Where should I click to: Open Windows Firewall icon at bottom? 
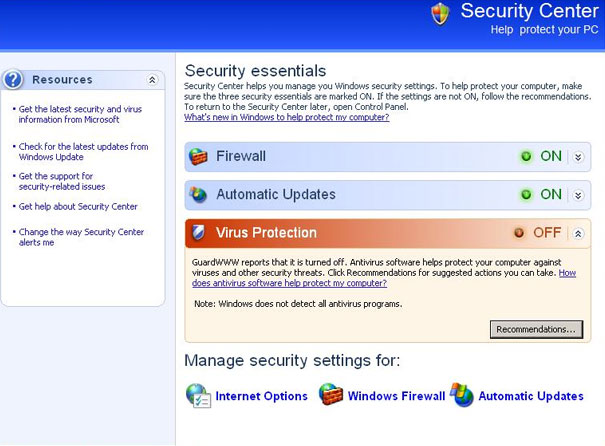(331, 394)
